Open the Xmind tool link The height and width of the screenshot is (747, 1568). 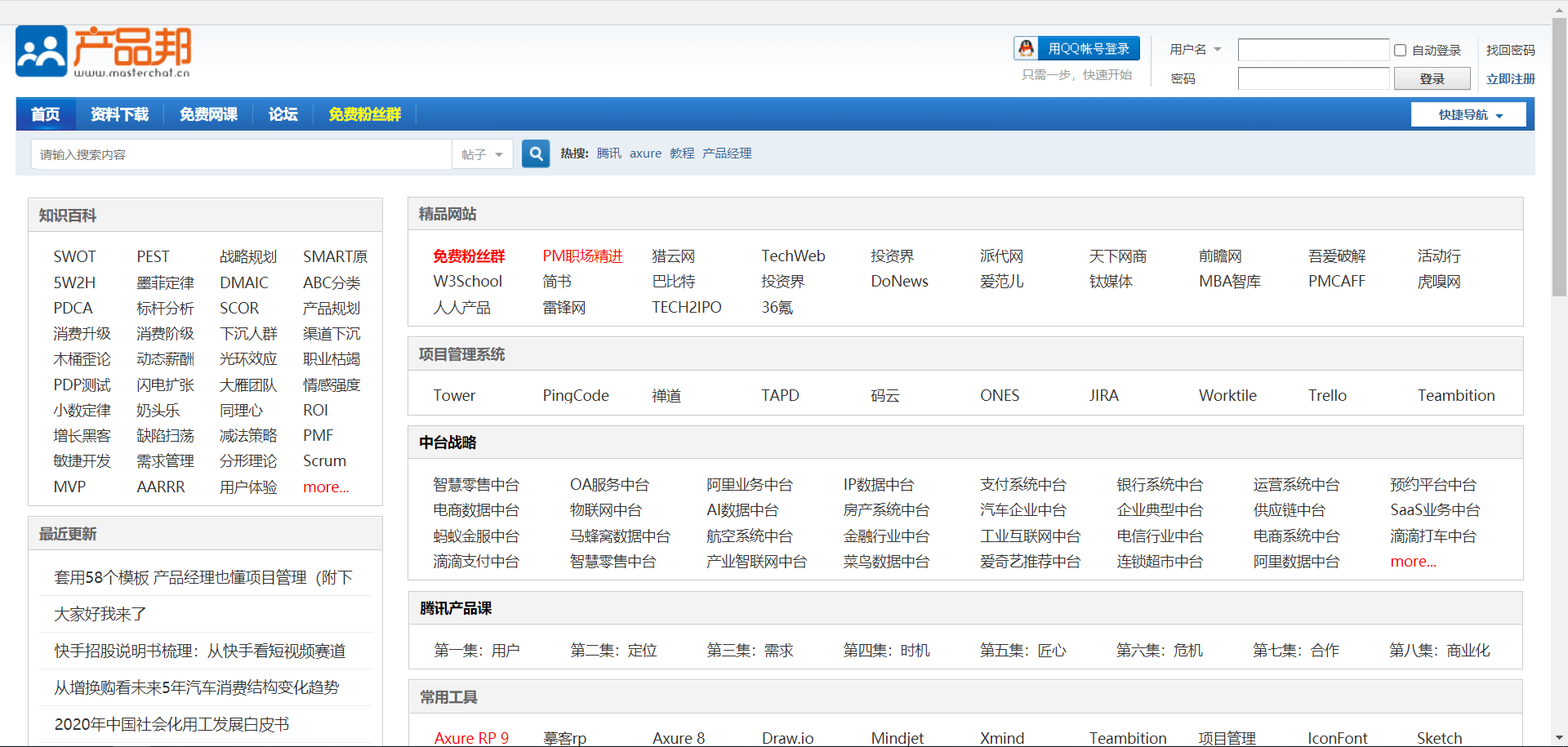coord(1002,738)
